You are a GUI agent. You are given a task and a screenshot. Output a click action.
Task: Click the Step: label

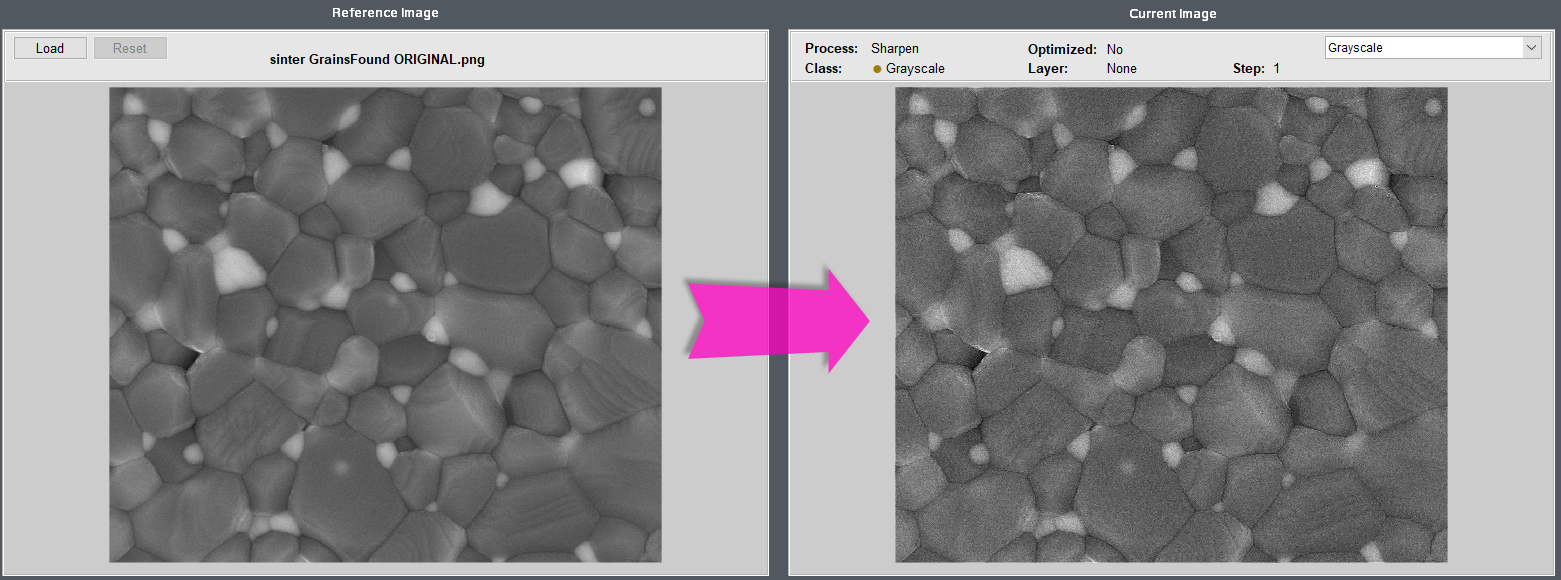pyautogui.click(x=1249, y=69)
